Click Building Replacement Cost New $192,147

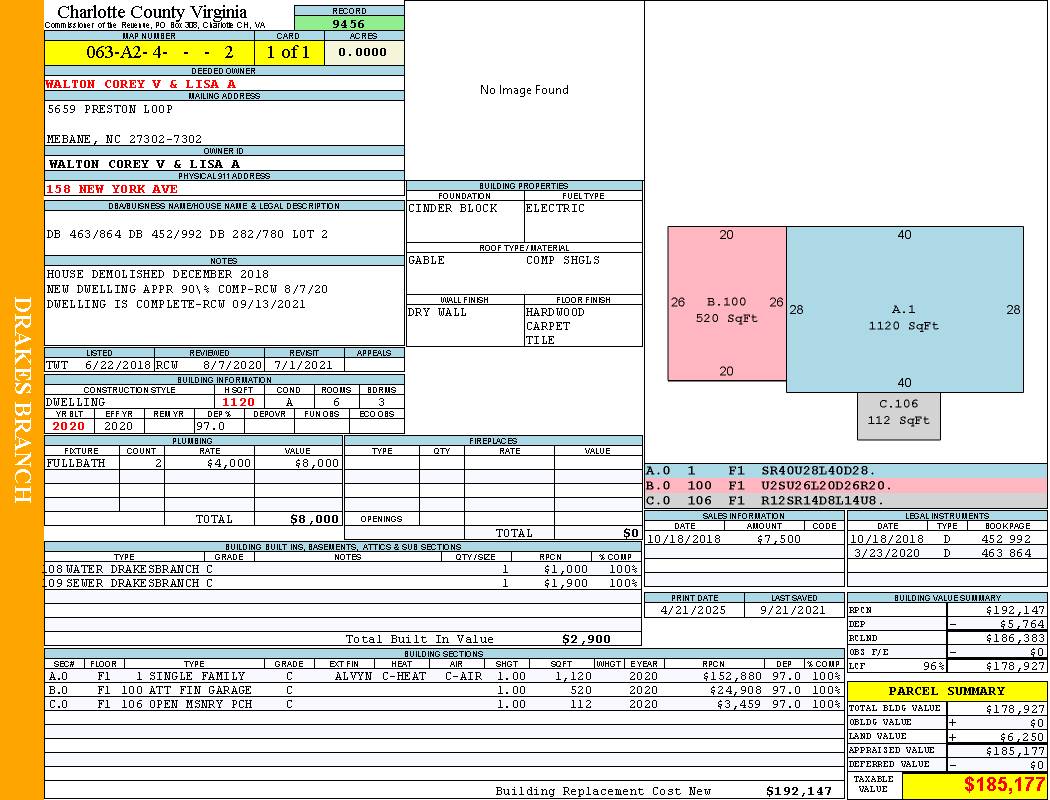[x=799, y=791]
